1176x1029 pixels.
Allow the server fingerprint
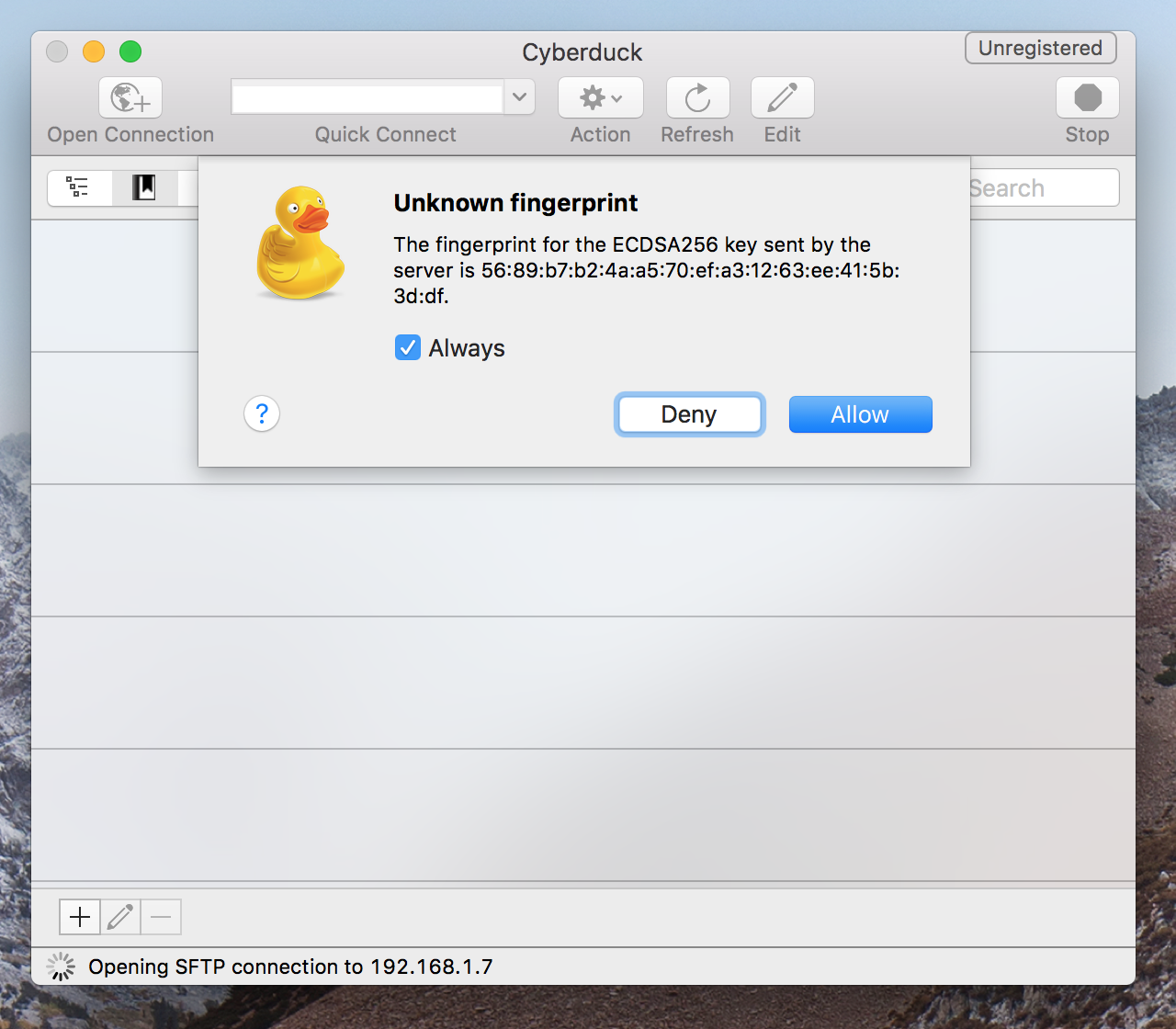[861, 414]
